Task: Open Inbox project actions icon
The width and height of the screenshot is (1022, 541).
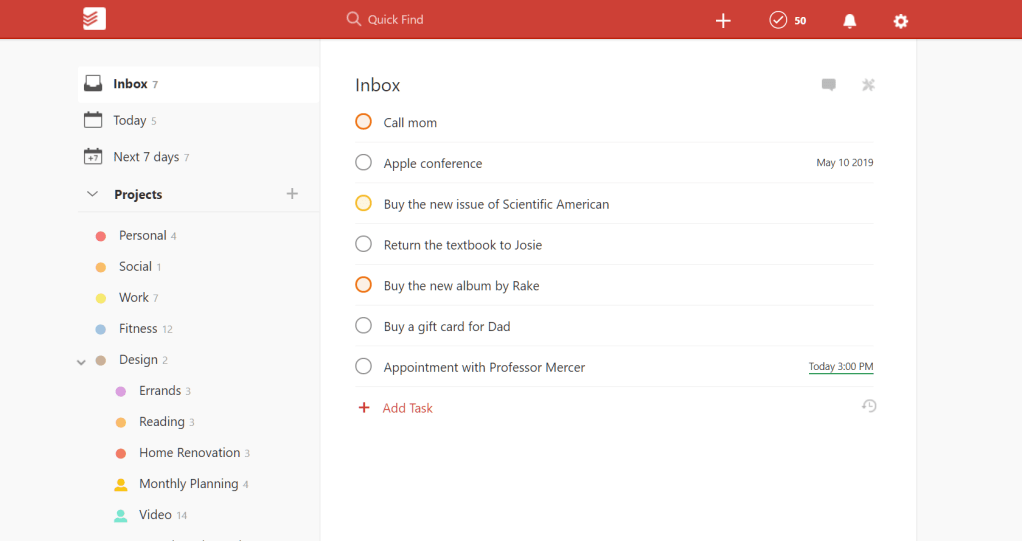Action: tap(868, 85)
